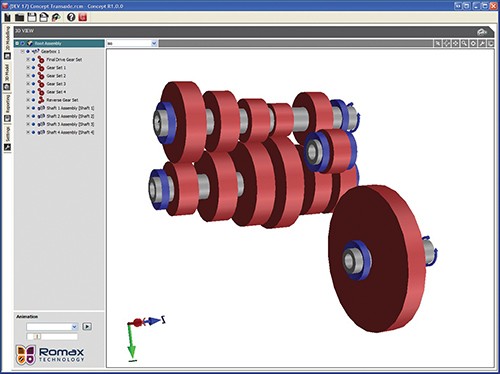The width and height of the screenshot is (500, 374).
Task: Select the pointer selection tool in the view toolbar
Action: [x=438, y=43]
